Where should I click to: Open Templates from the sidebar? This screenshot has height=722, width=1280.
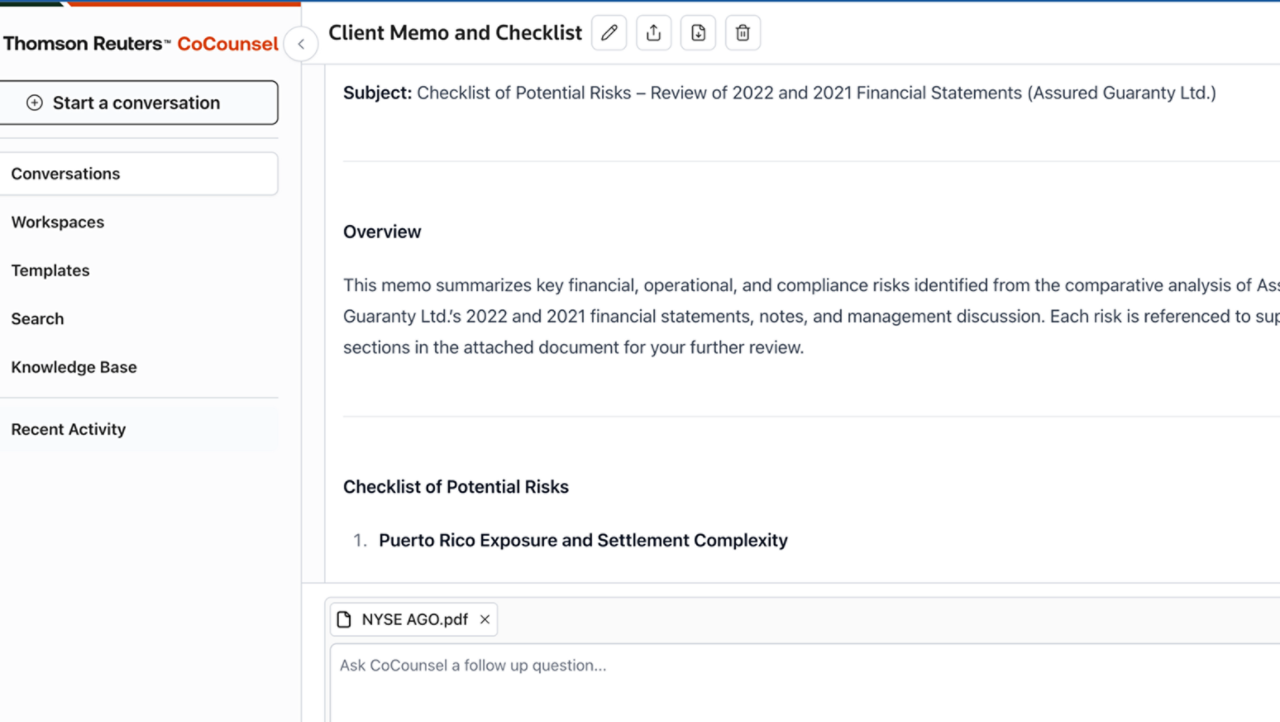pyautogui.click(x=50, y=271)
